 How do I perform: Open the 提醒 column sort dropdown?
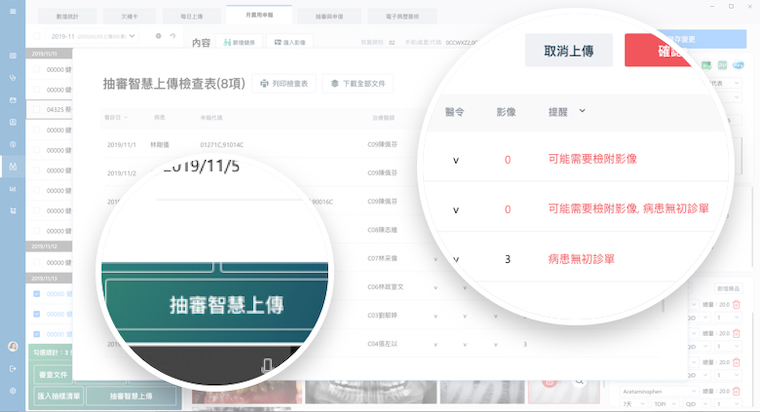[582, 111]
